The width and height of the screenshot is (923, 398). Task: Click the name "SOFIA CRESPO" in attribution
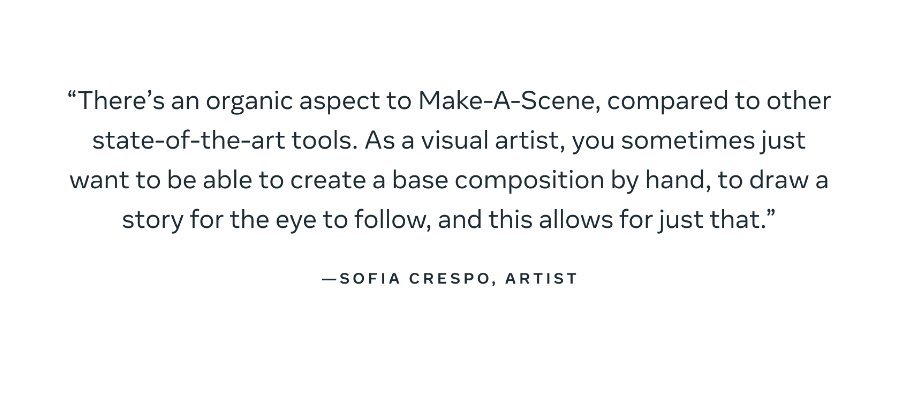pyautogui.click(x=414, y=278)
